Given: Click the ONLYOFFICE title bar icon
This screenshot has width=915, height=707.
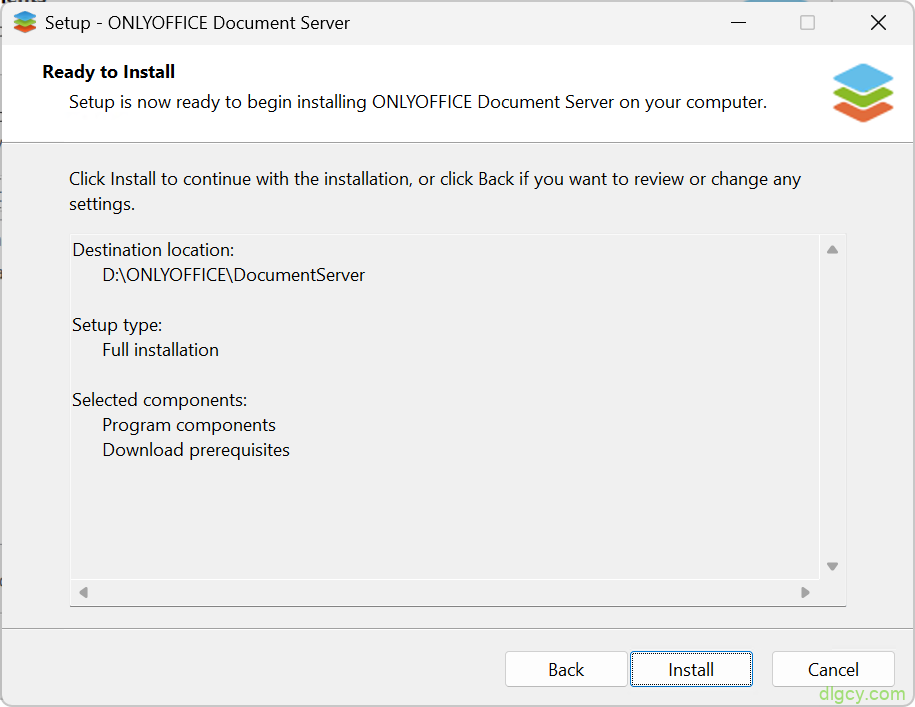Looking at the screenshot, I should click(25, 23).
